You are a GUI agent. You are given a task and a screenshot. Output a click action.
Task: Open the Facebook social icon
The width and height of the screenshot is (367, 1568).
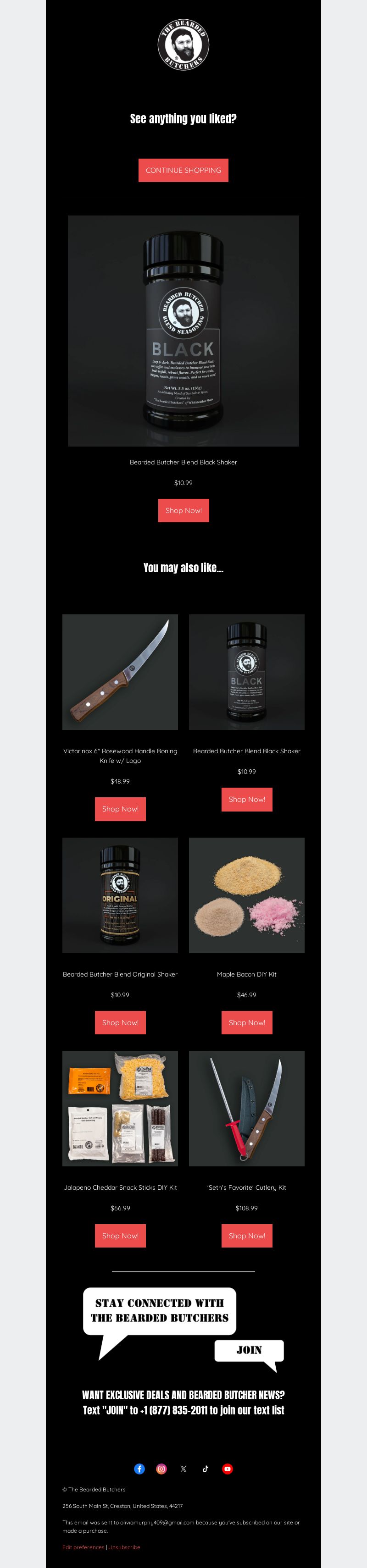[x=139, y=1469]
